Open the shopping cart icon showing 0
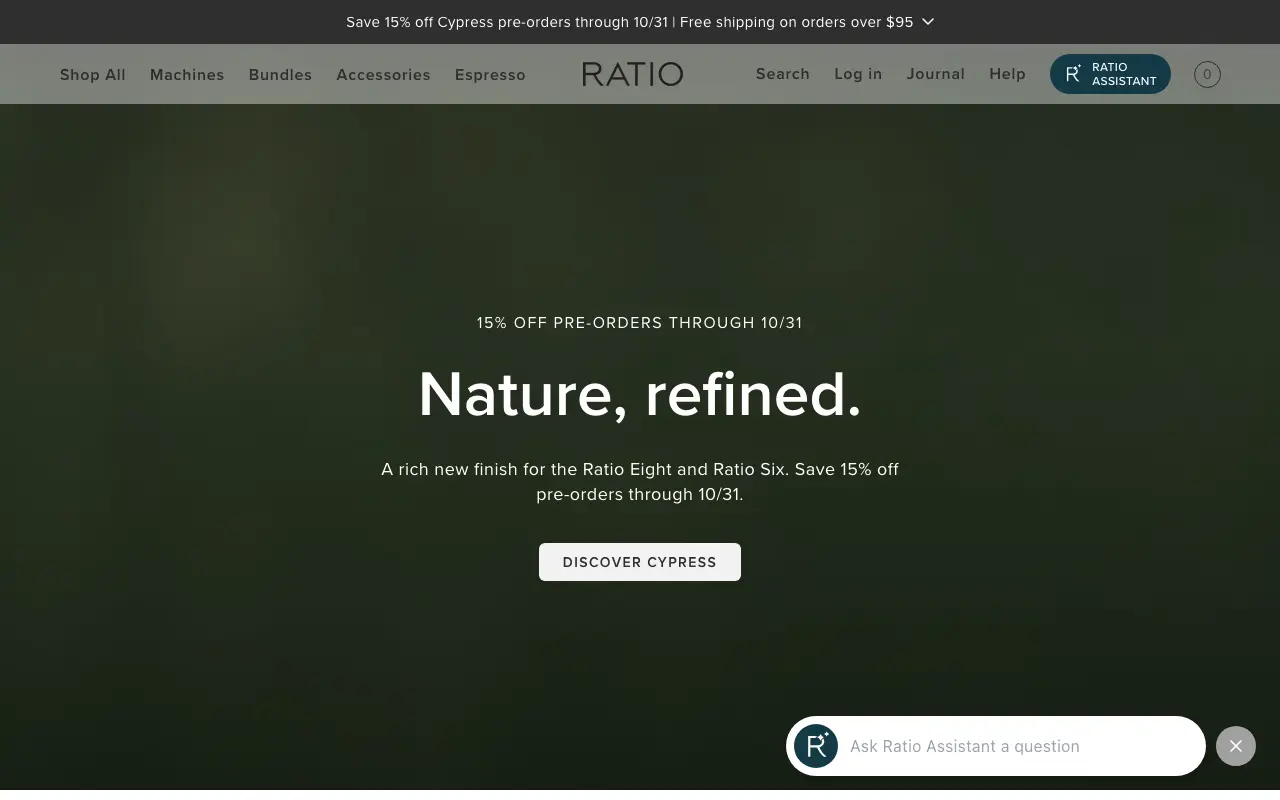Viewport: 1280px width, 800px height. coord(1207,74)
